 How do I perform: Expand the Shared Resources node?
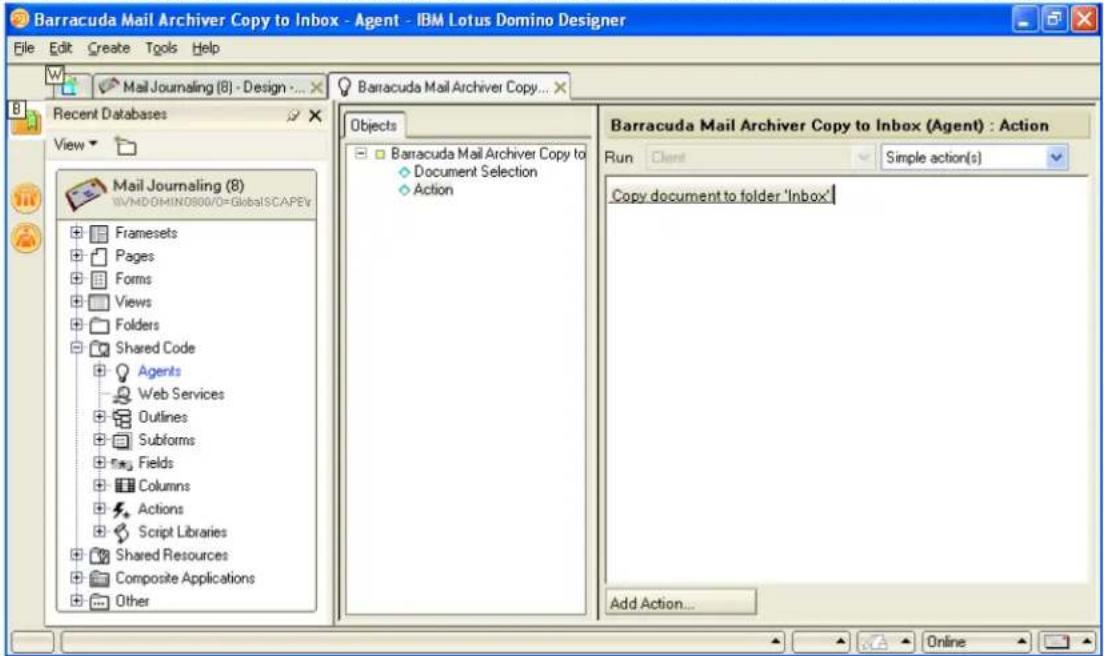[x=77, y=555]
